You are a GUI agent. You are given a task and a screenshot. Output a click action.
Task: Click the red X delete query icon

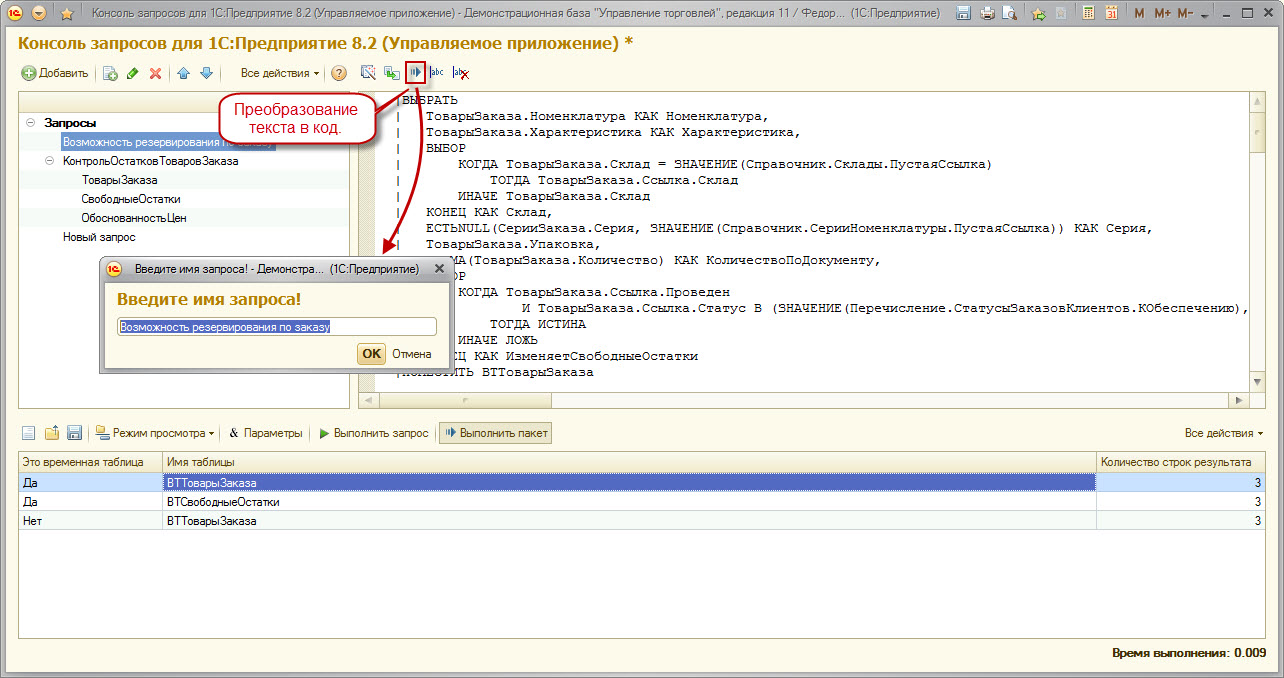click(155, 73)
